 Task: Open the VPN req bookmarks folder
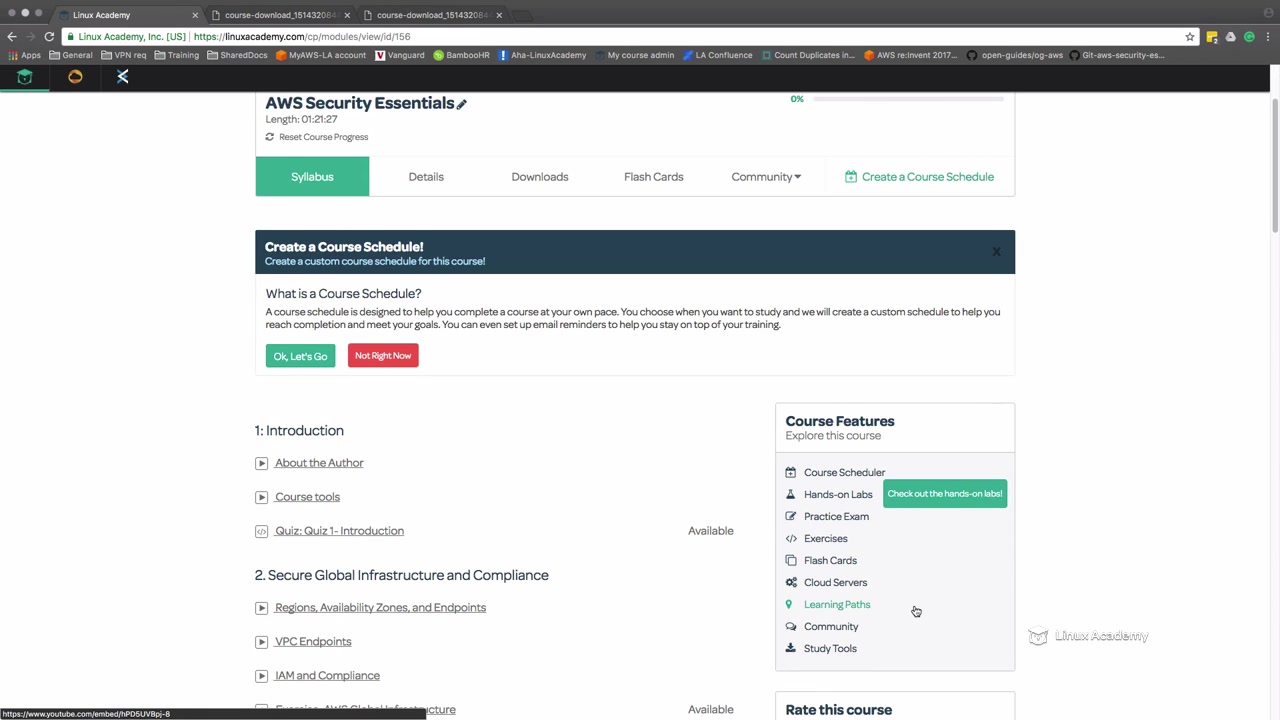123,55
